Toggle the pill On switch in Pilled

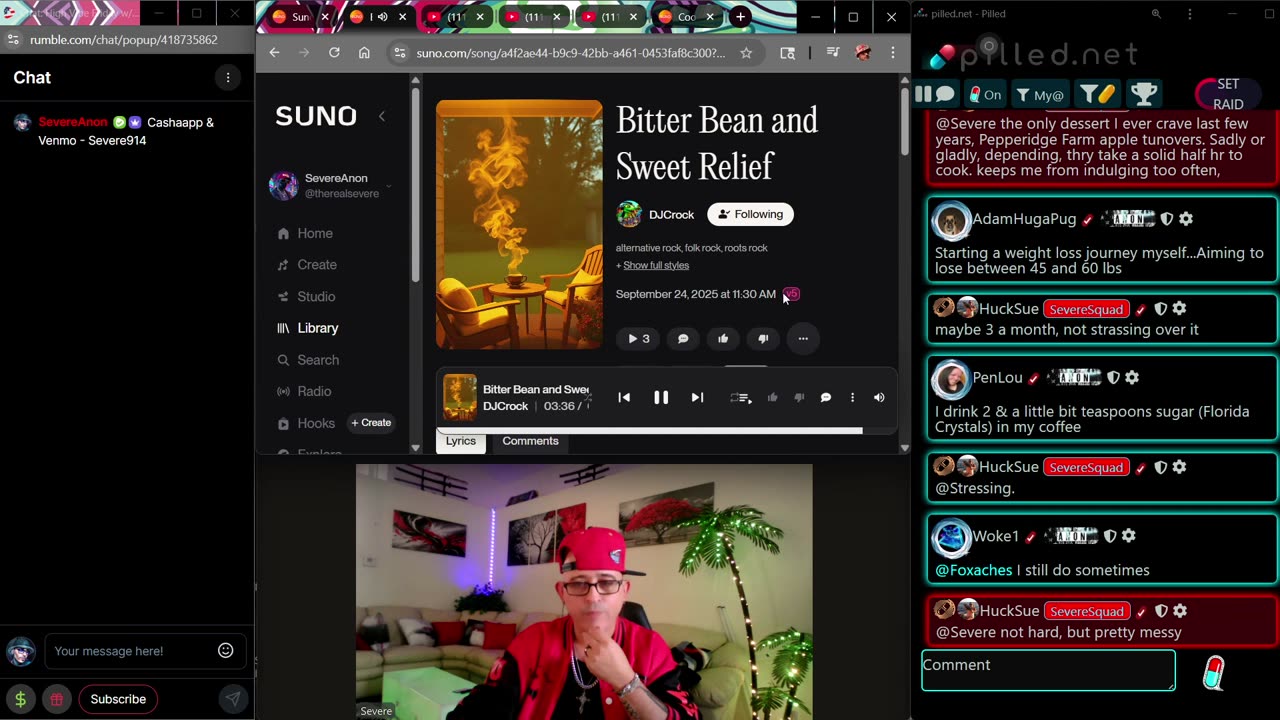pos(985,95)
